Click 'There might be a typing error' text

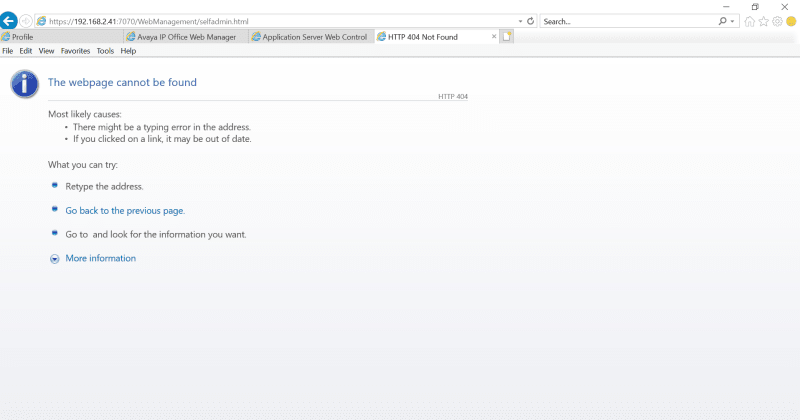tap(162, 127)
